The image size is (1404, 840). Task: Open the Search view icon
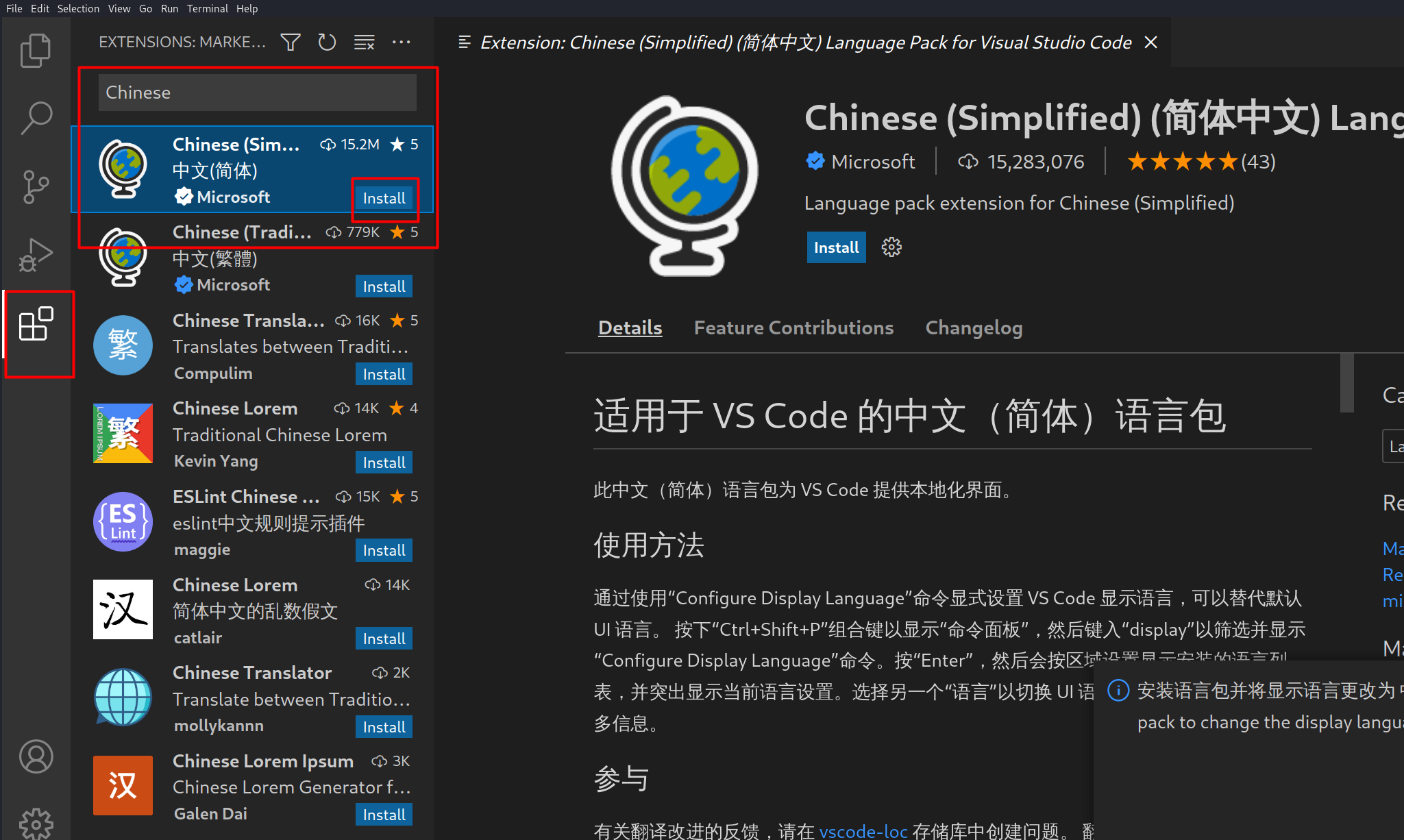pos(36,118)
